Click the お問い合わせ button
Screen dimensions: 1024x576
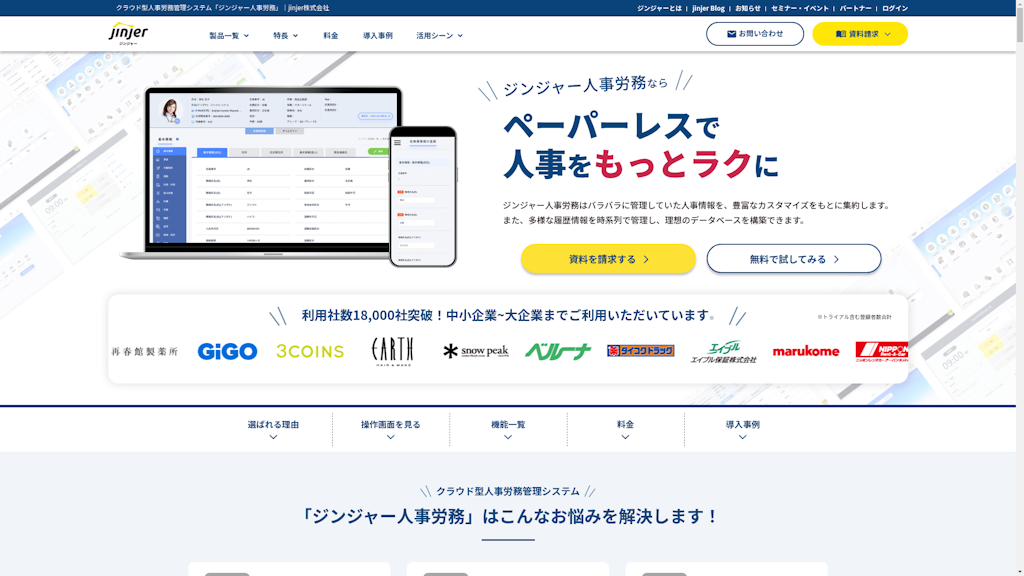point(755,34)
